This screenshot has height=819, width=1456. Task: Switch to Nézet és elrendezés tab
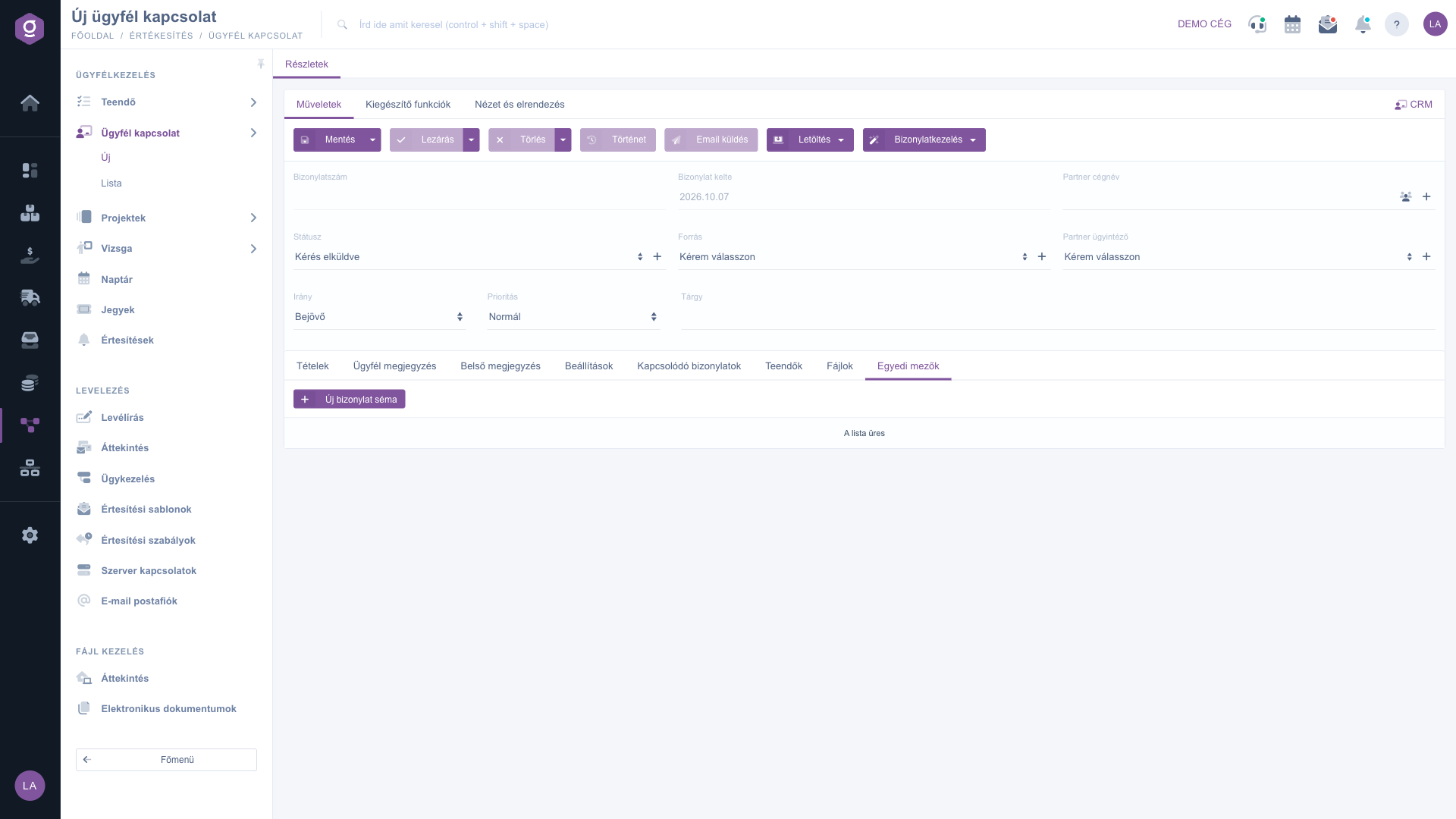519,105
